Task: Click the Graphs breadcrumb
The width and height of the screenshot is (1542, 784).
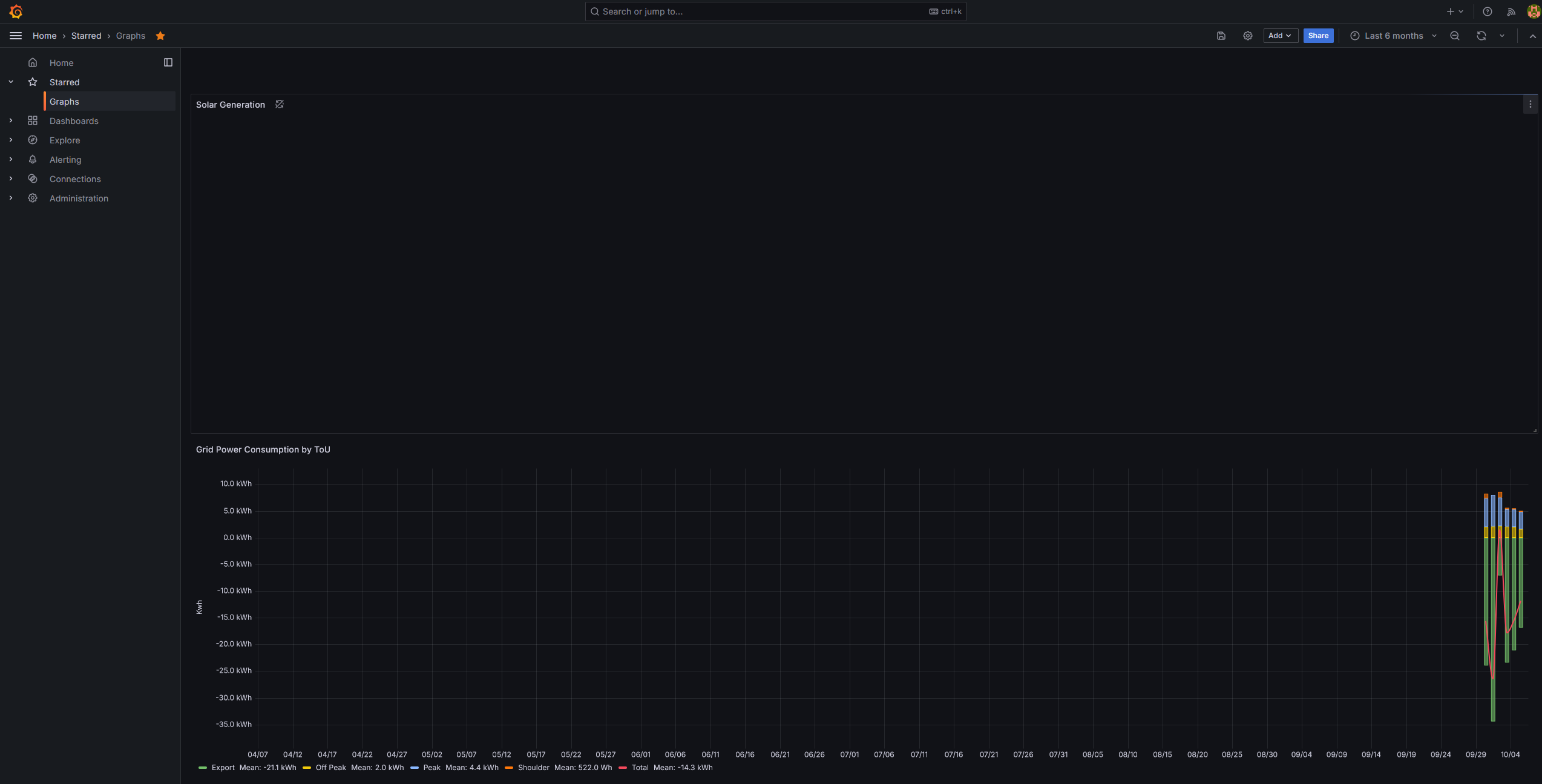Action: point(131,36)
